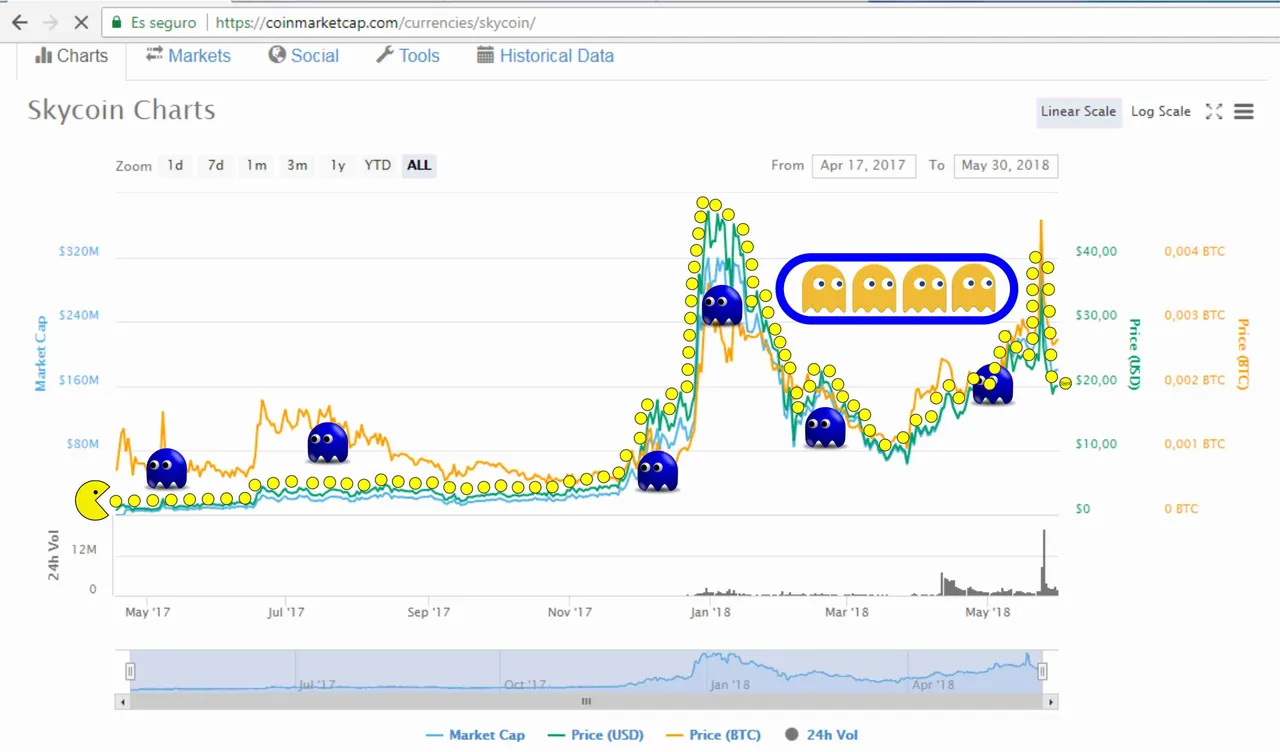Click the navigator scrollbar center grip
This screenshot has width=1280, height=752.
tap(587, 702)
